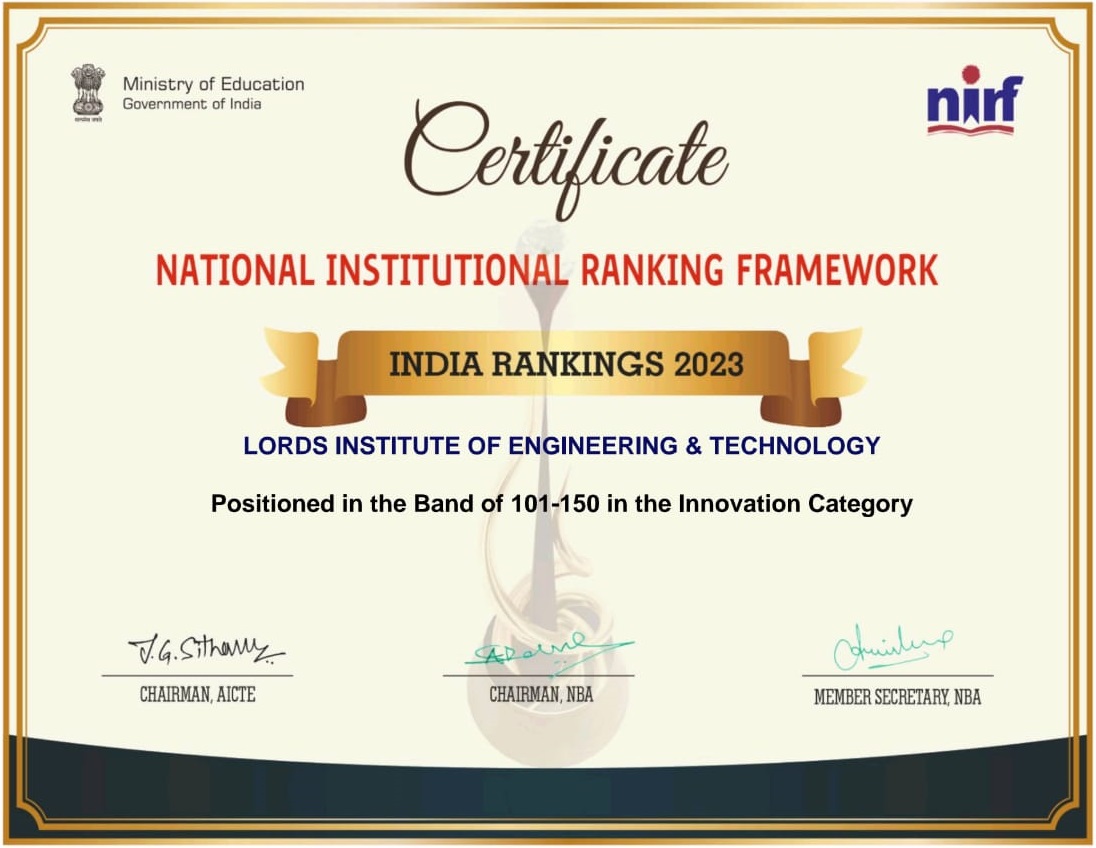Click the MEMBER SECRETARY, NBA label
This screenshot has height=848, width=1096.
click(x=897, y=697)
